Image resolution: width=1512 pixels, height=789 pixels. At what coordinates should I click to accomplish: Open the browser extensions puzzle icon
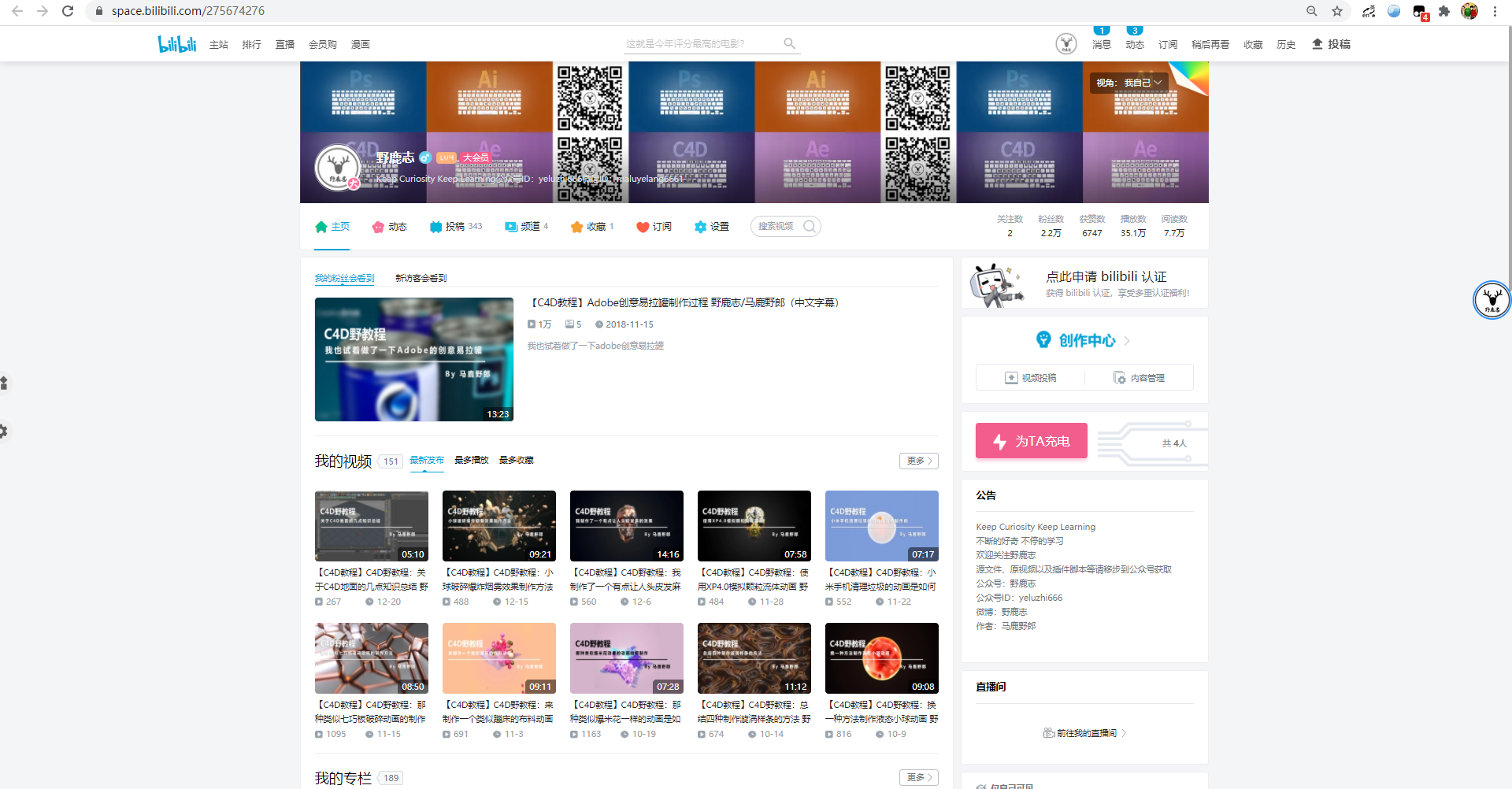coord(1444,11)
